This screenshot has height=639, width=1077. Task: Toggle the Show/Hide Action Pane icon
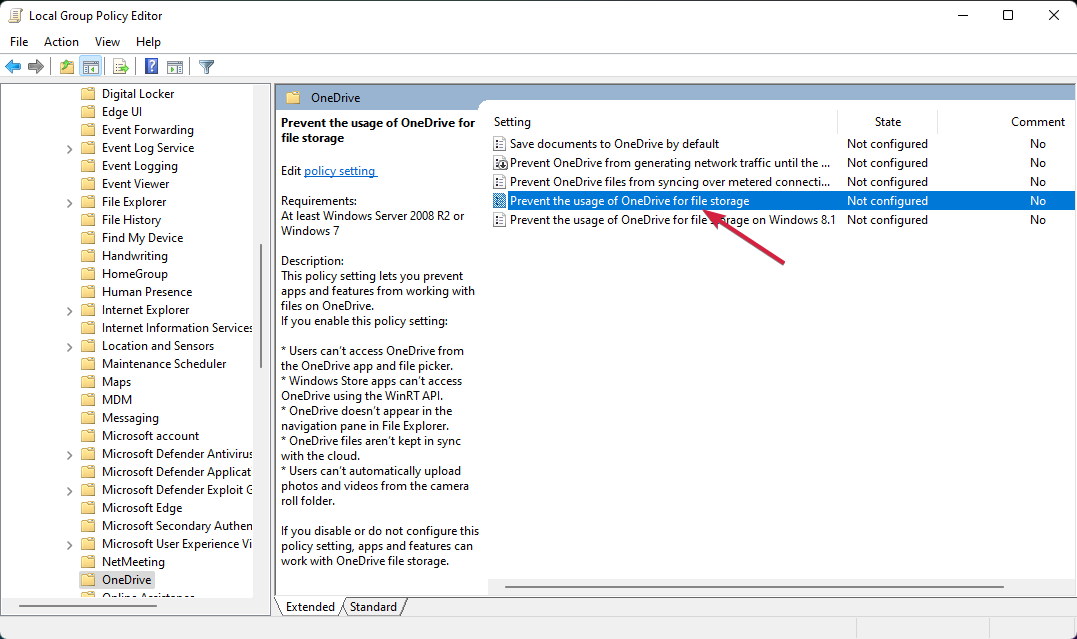[x=175, y=67]
